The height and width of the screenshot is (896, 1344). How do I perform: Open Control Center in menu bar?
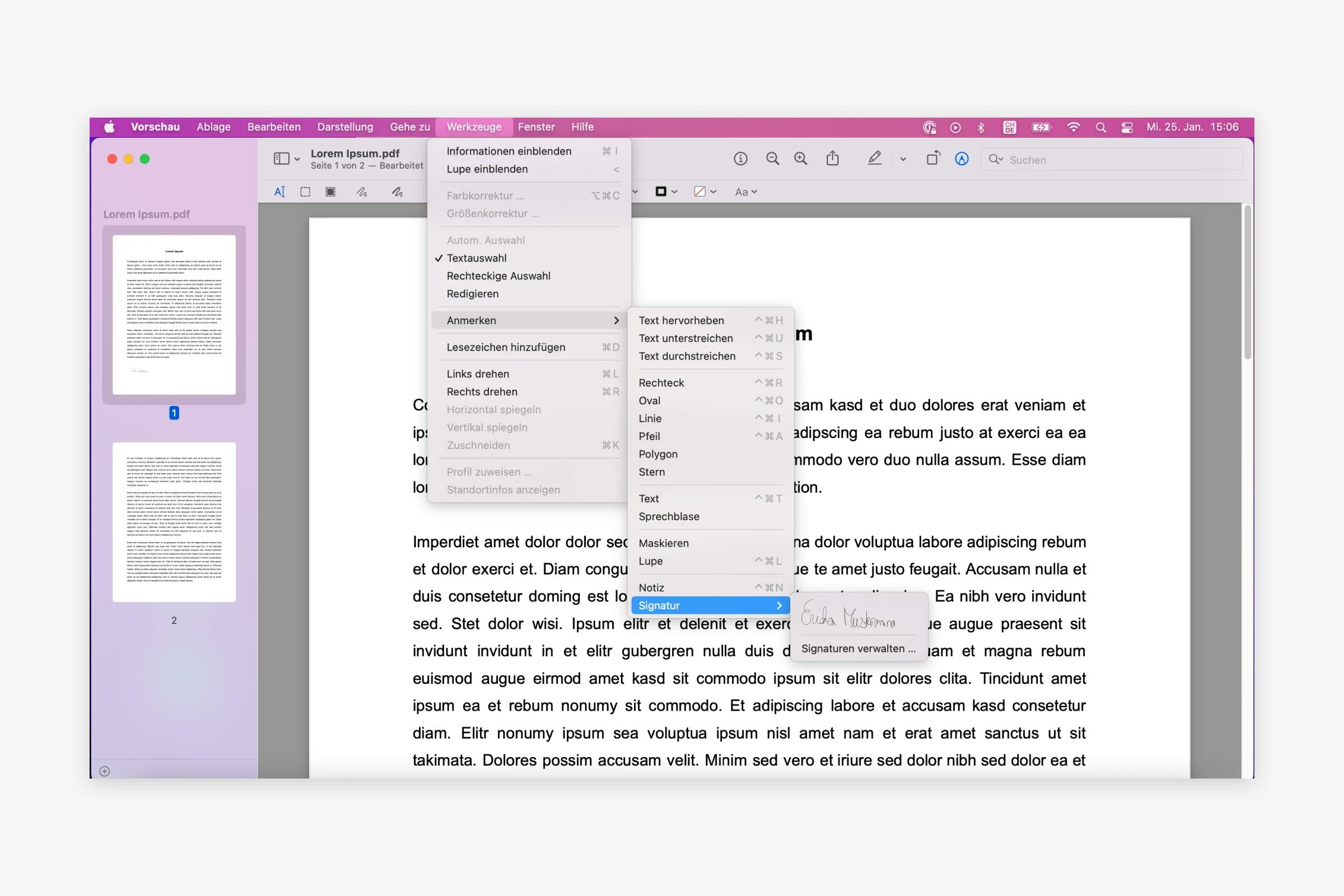[x=1127, y=128]
